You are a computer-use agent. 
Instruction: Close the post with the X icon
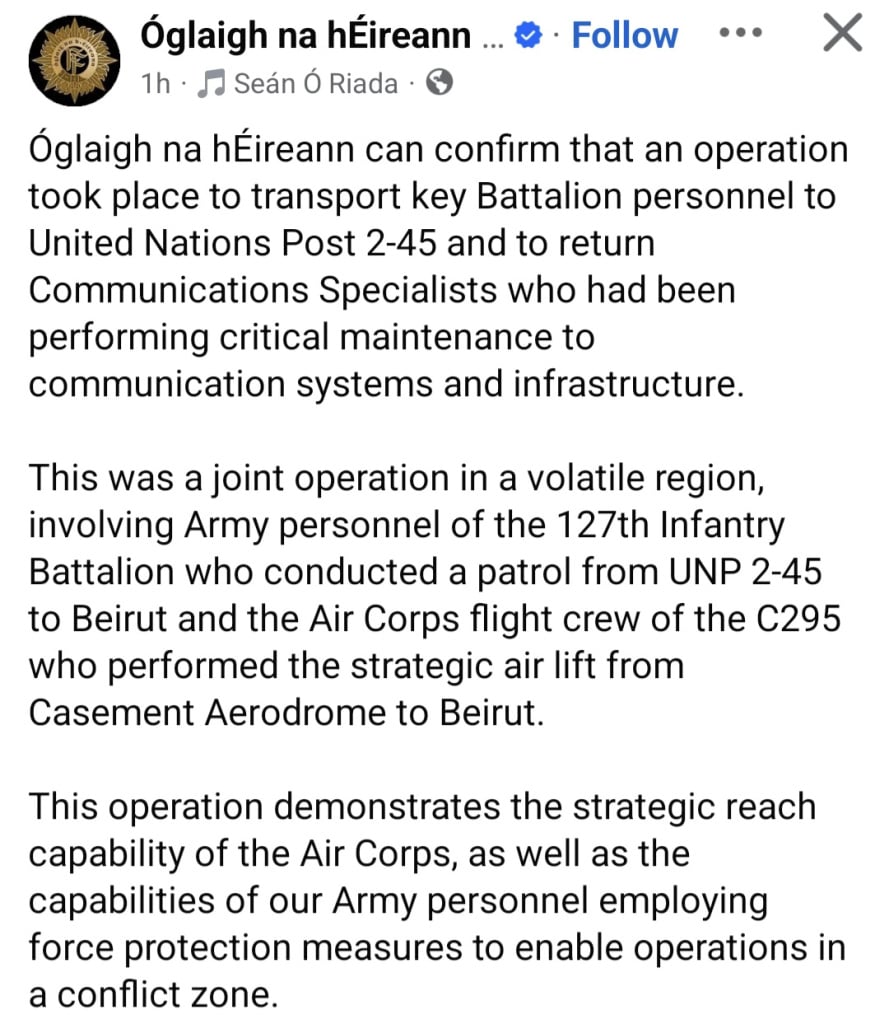pos(843,33)
